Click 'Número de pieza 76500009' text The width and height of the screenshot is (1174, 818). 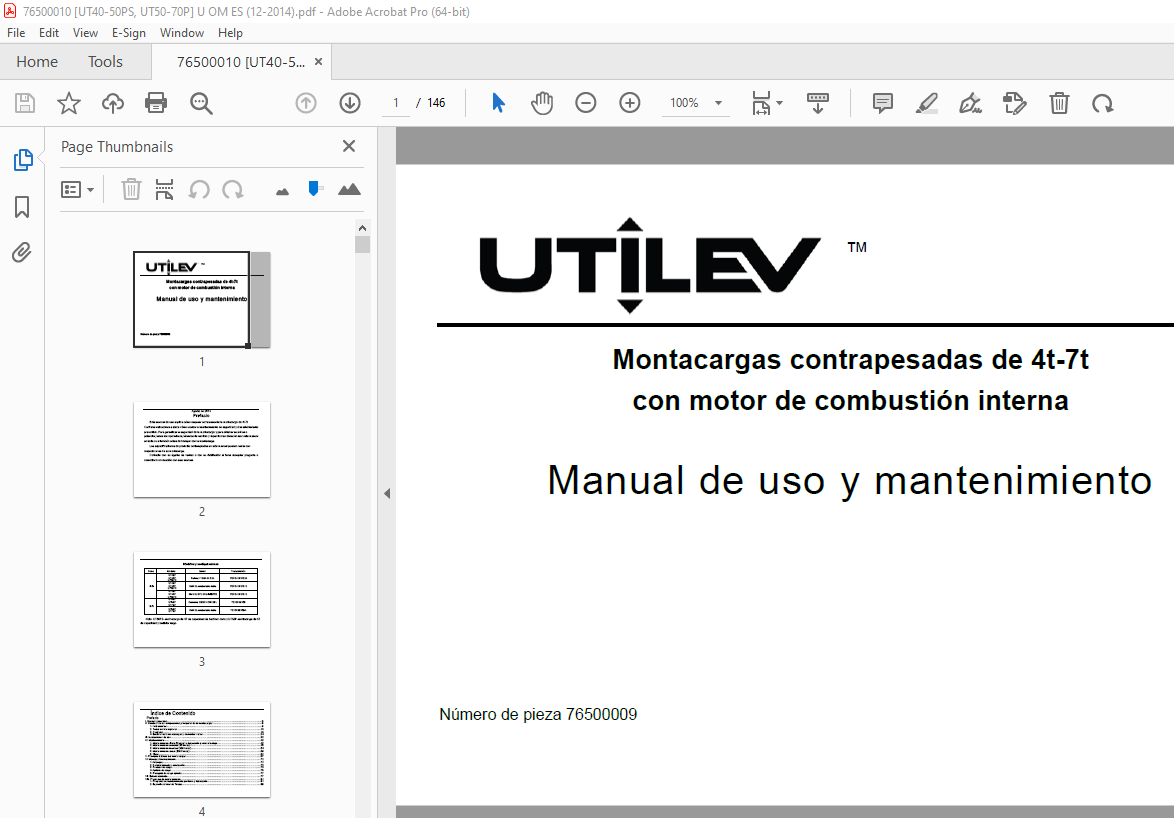[538, 715]
